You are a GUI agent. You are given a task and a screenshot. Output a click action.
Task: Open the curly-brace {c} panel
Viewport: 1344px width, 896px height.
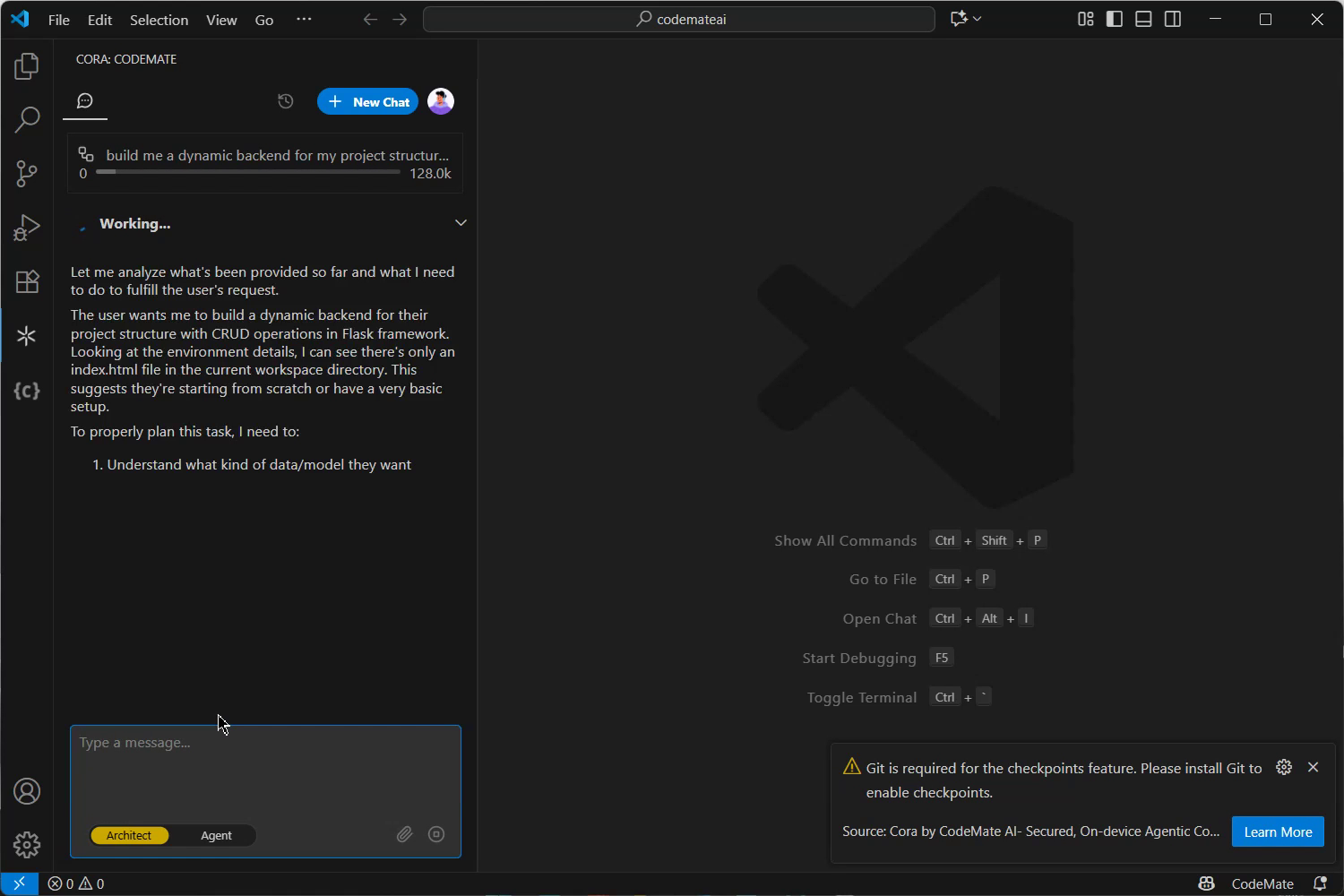click(27, 391)
